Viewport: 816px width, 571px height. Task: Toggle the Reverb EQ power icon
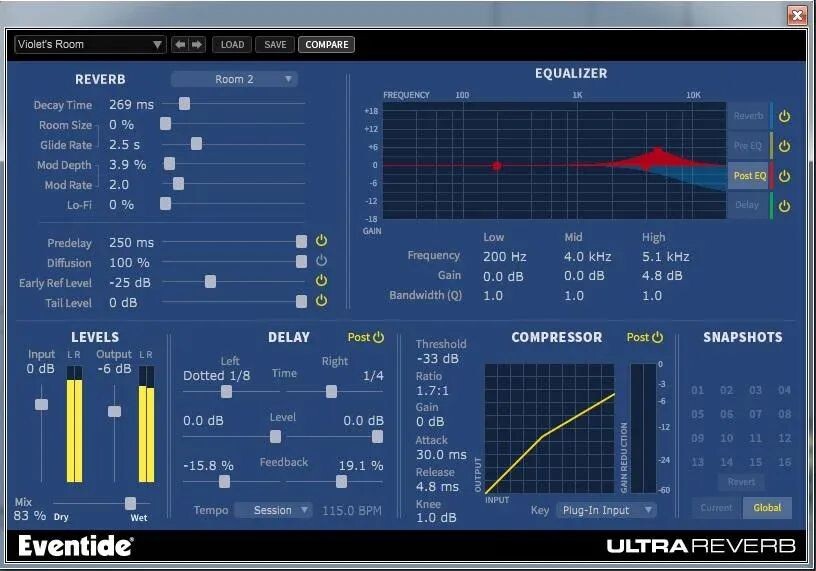[x=784, y=117]
